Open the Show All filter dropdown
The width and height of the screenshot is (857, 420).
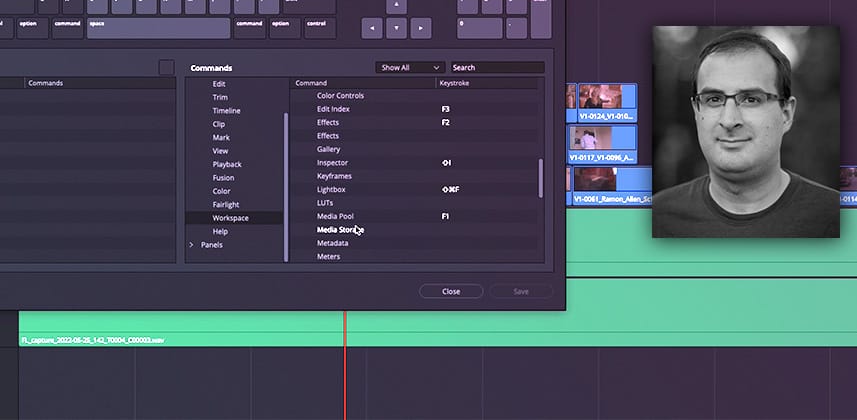(x=410, y=67)
